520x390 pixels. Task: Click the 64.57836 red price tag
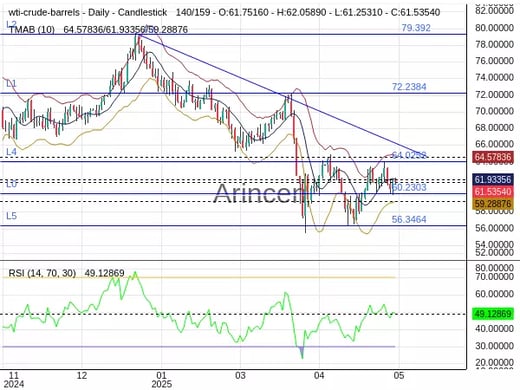(x=493, y=157)
